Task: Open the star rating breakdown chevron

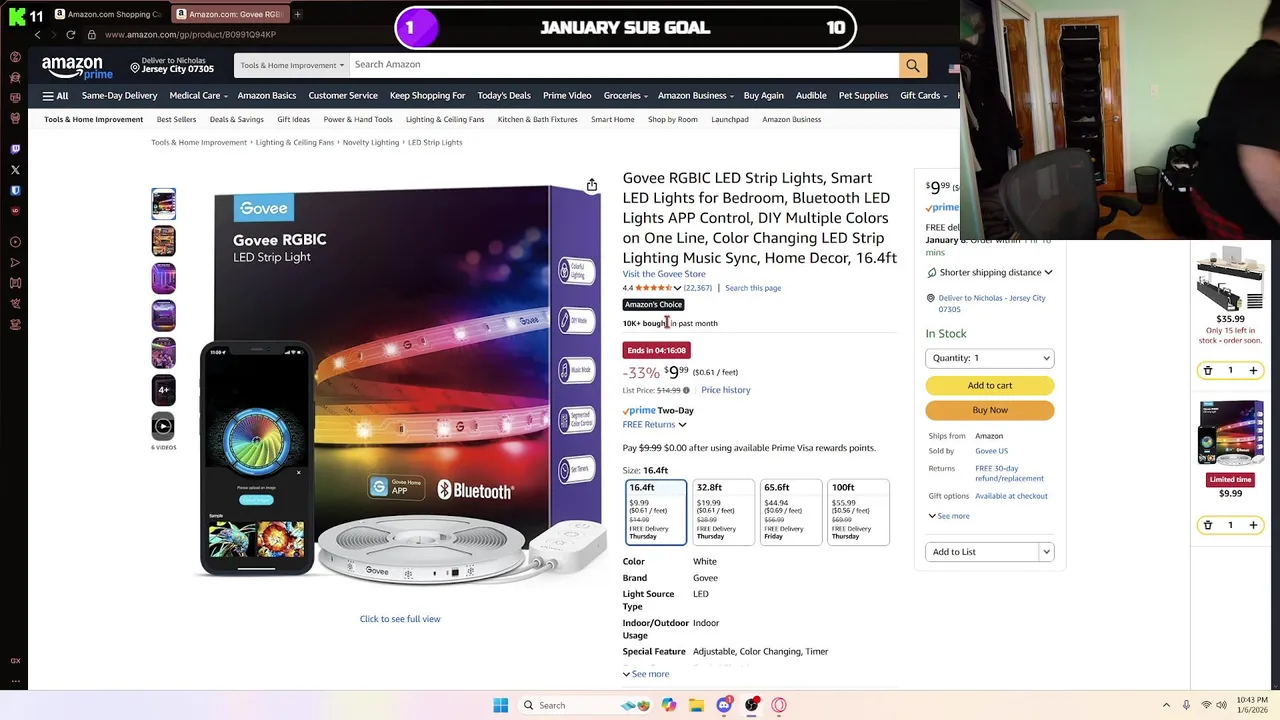Action: click(677, 288)
